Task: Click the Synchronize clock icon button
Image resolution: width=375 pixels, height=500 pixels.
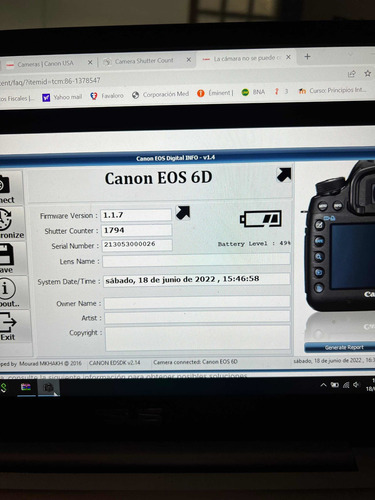Action: (12, 223)
